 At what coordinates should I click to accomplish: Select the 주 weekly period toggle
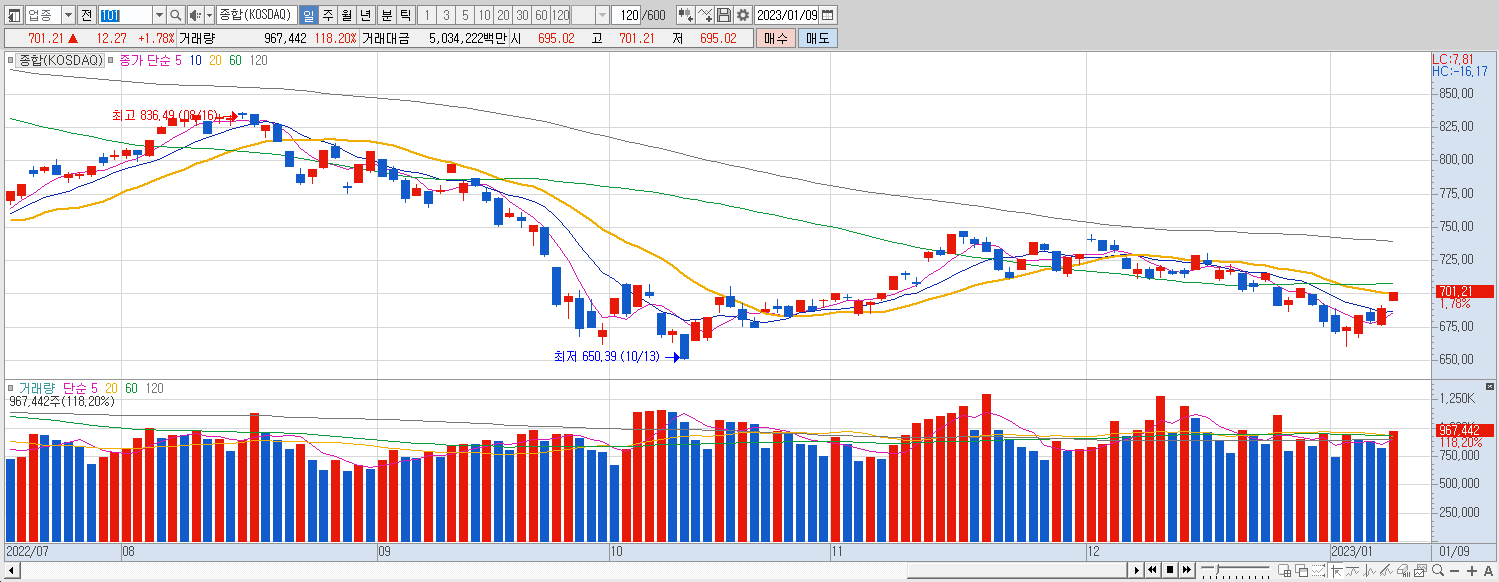[327, 15]
